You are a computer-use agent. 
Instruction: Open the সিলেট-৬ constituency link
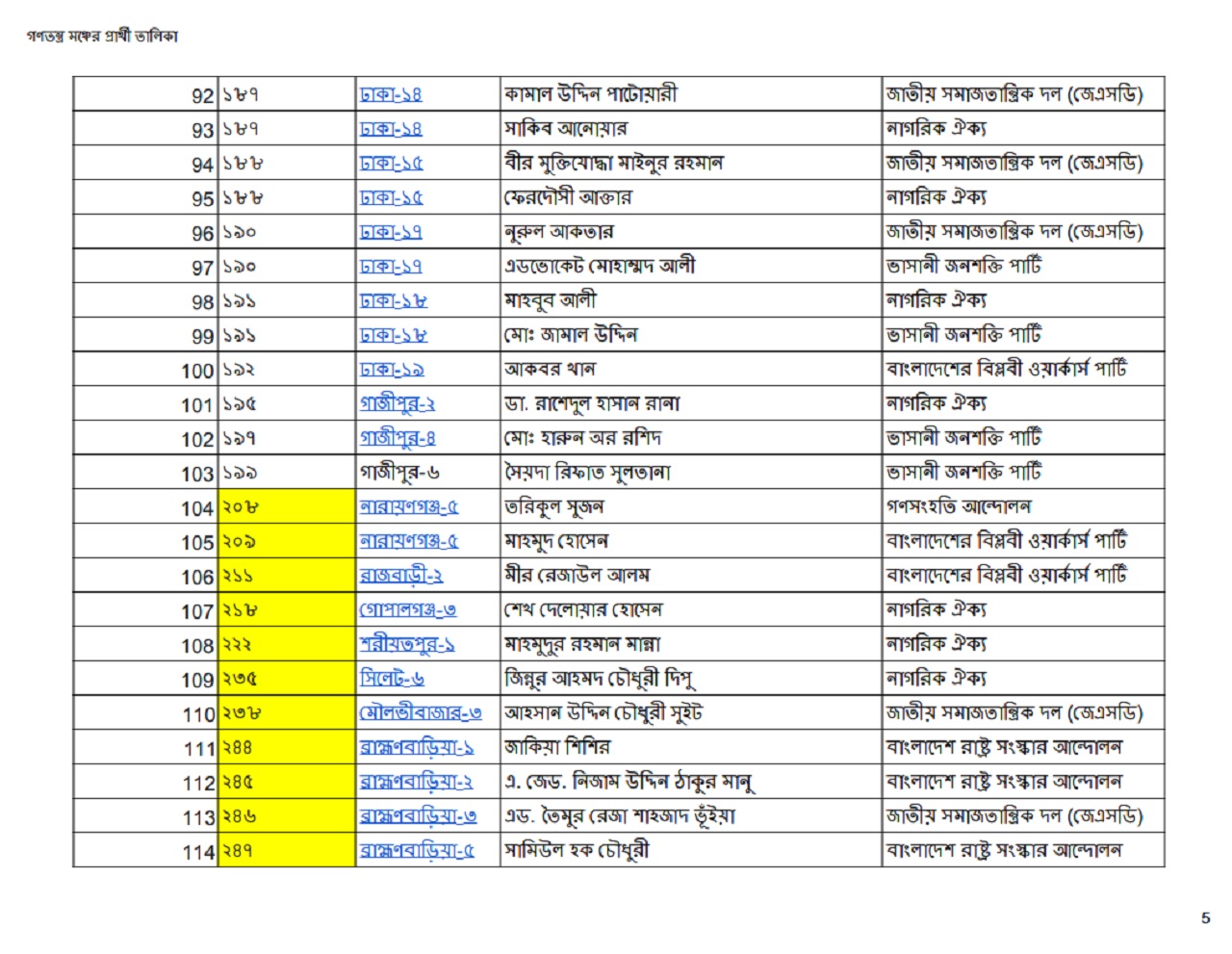click(x=392, y=679)
